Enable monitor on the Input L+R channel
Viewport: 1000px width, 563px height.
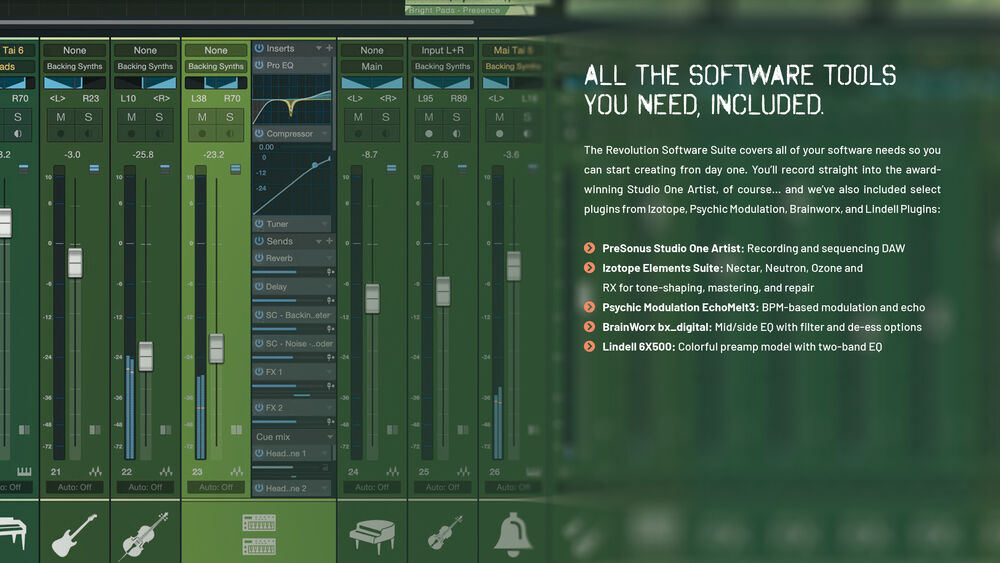457,133
